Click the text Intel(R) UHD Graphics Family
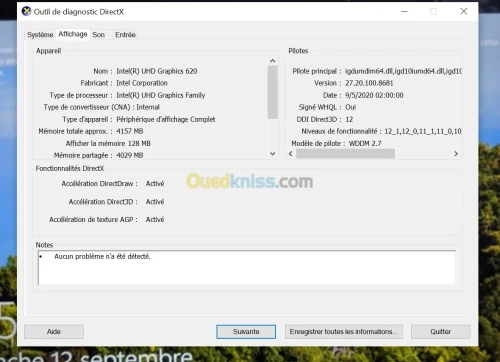500x362 pixels. coord(160,95)
